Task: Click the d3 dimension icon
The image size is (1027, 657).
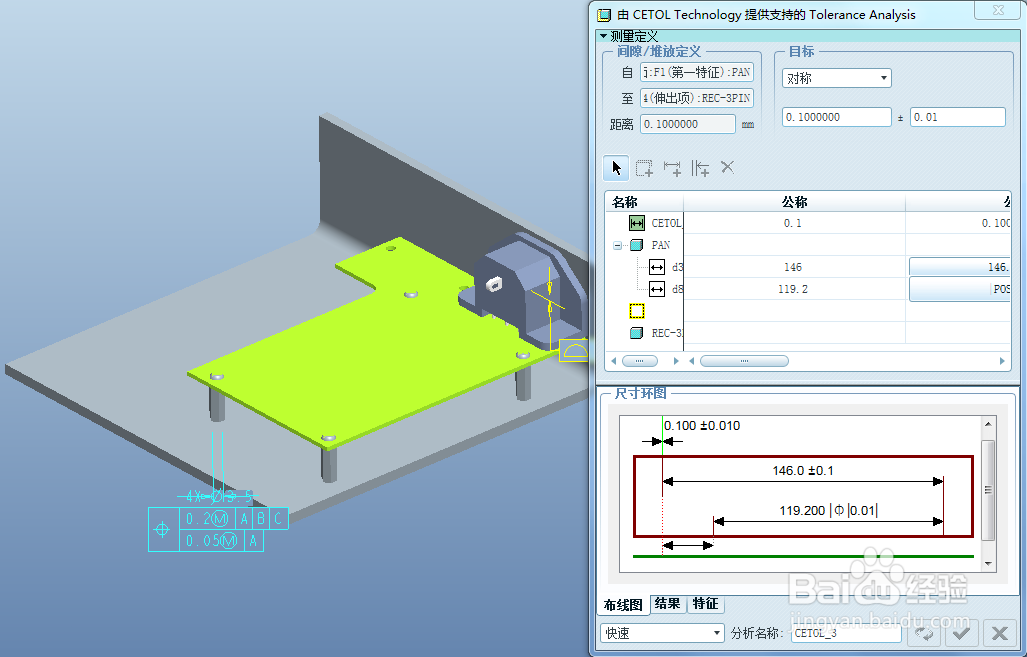Action: pos(657,267)
